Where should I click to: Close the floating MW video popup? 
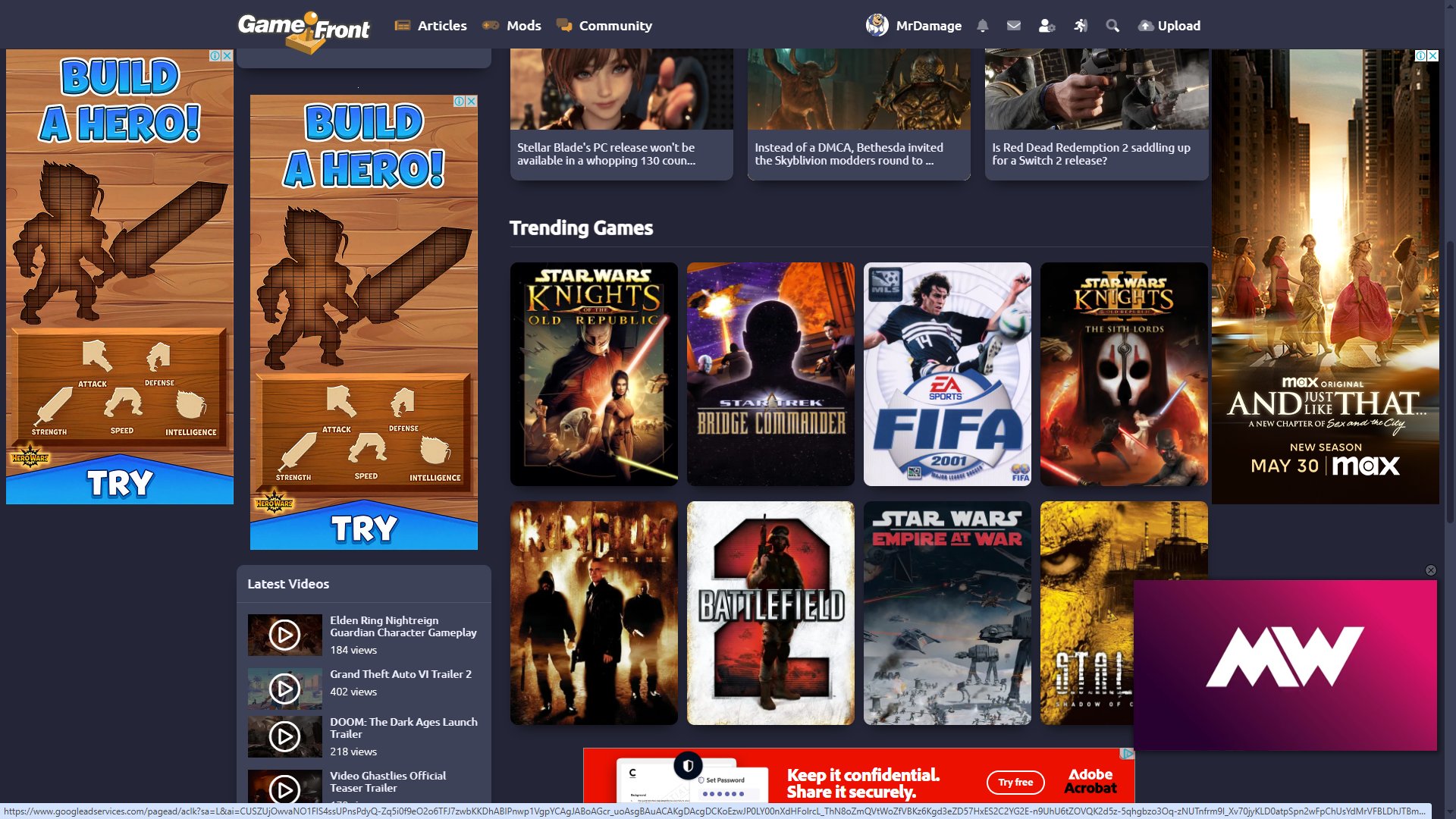tap(1431, 570)
